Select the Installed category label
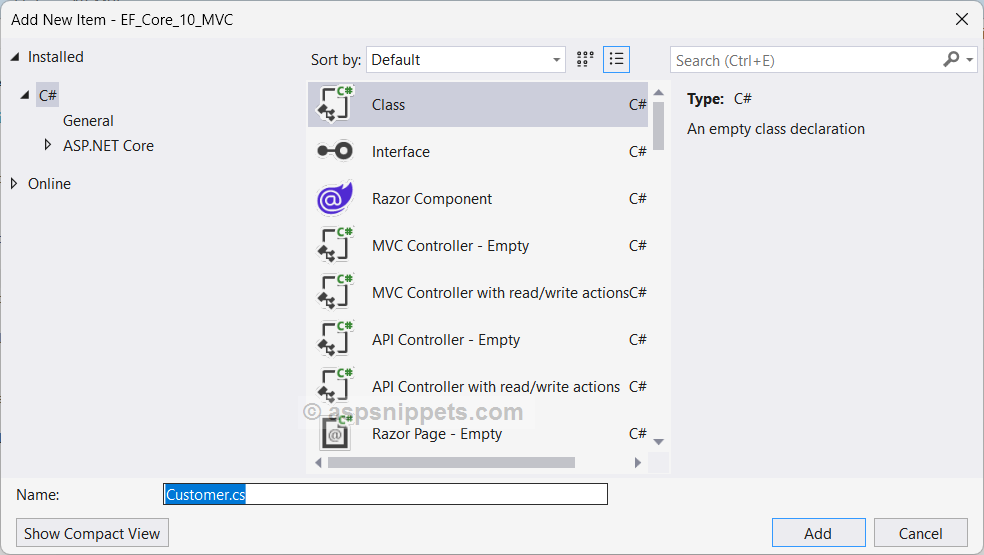 point(55,57)
